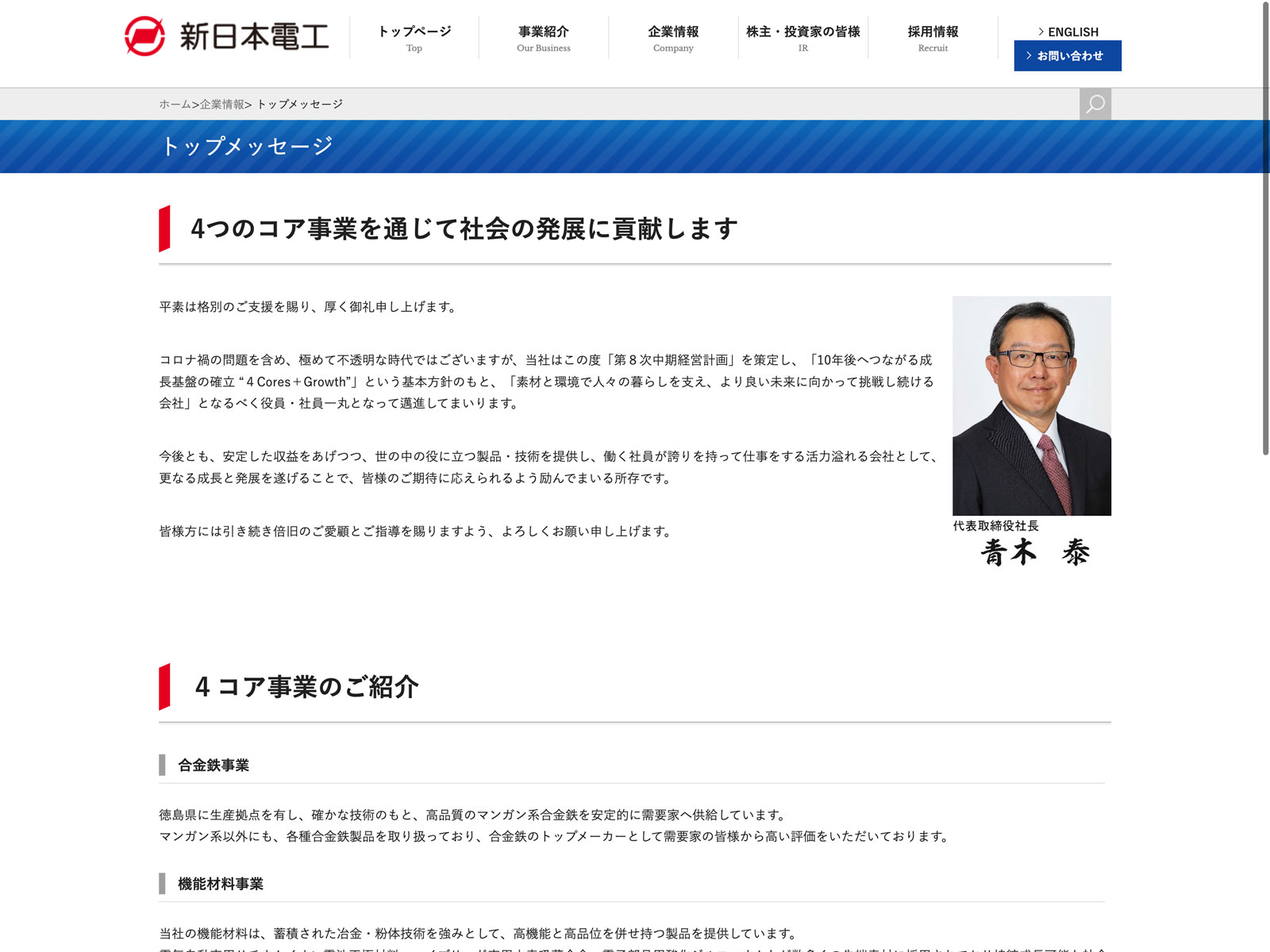
Task: Click the ホーム breadcrumb link
Action: pos(175,104)
